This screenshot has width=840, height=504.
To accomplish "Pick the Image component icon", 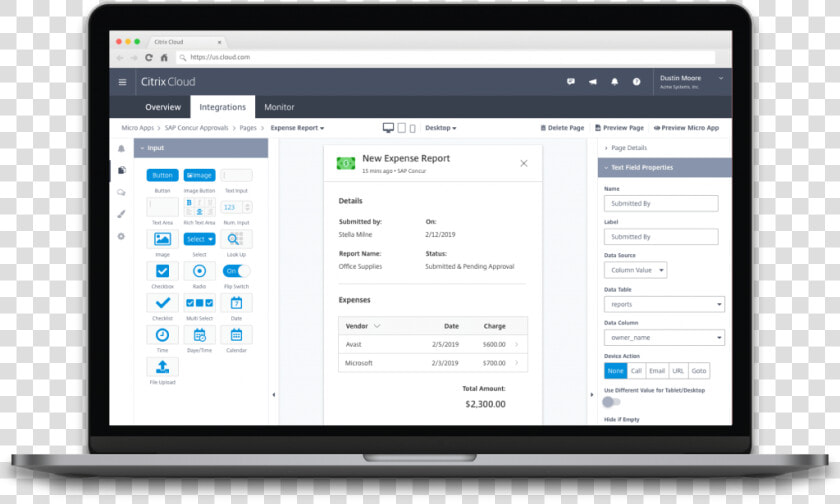I will 162,239.
